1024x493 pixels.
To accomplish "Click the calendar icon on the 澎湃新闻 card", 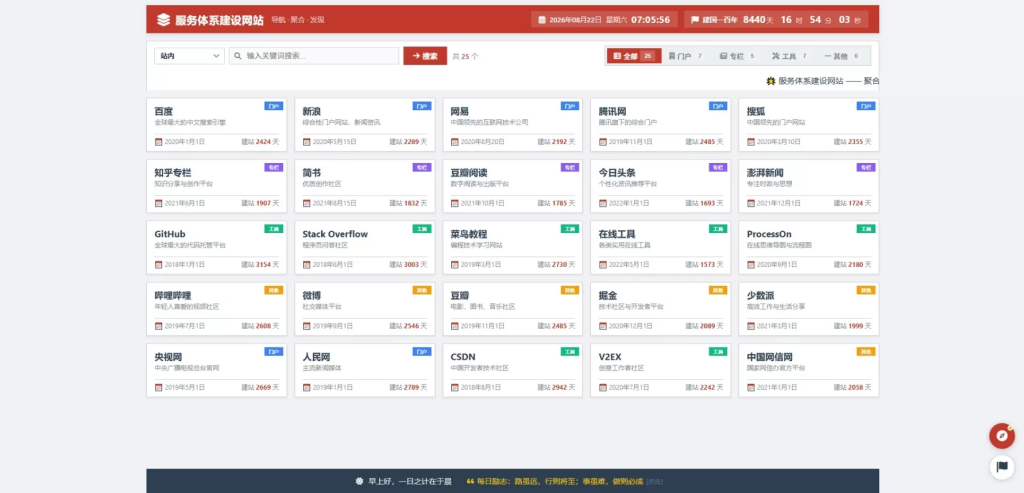I will pos(751,203).
